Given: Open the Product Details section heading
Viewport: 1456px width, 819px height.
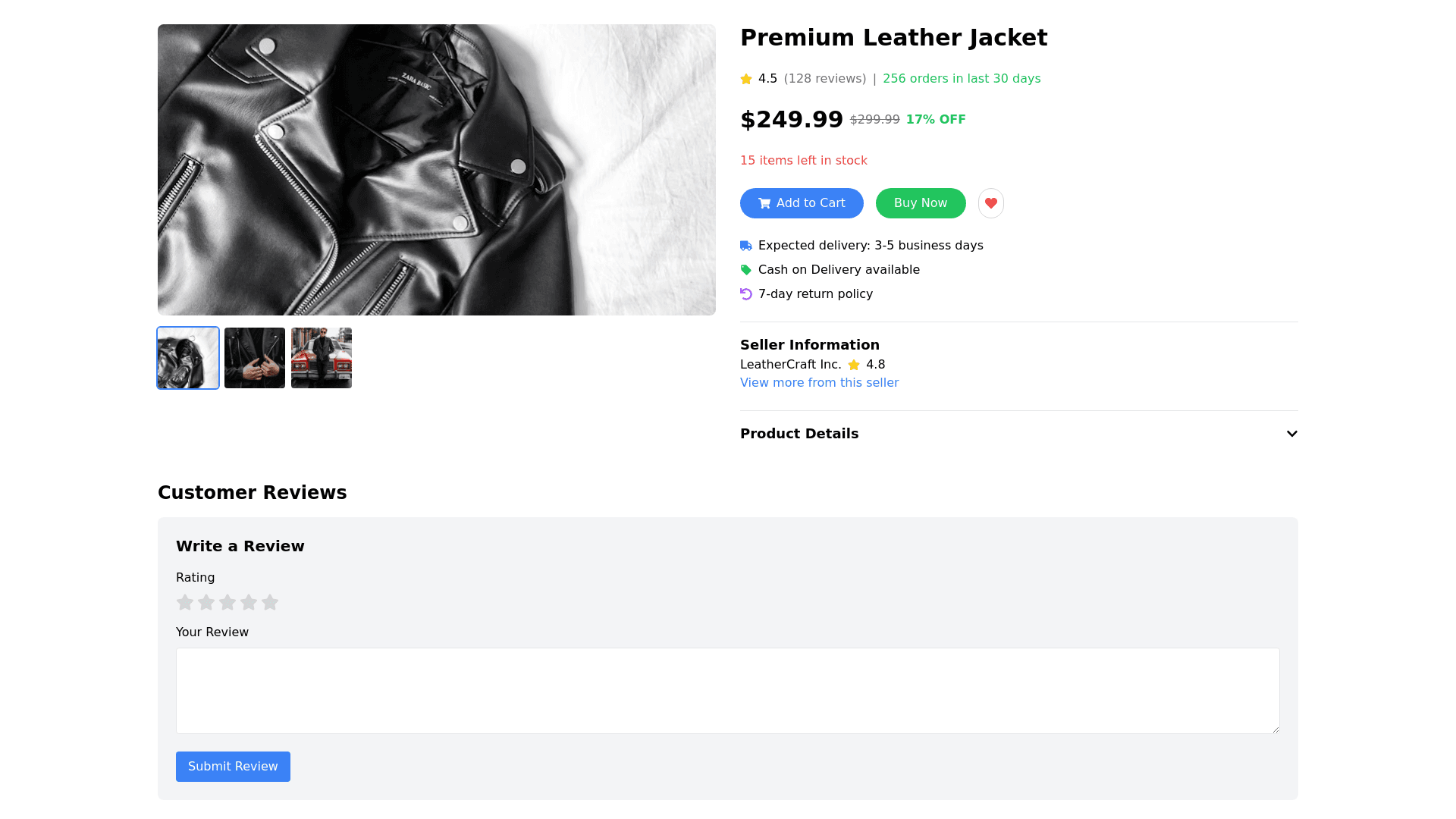Looking at the screenshot, I should click(x=799, y=434).
